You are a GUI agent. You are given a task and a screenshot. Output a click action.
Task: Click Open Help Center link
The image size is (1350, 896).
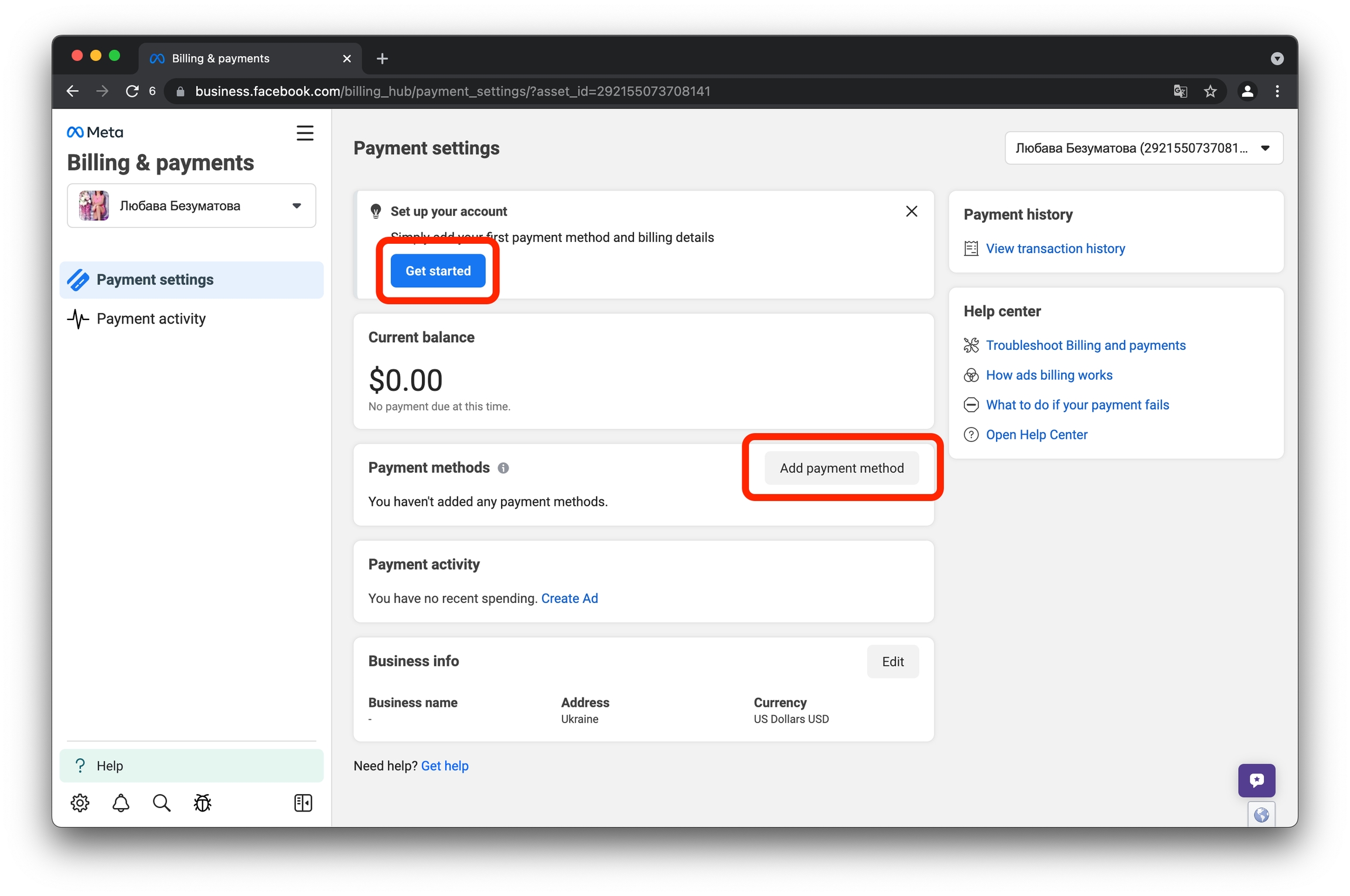pyautogui.click(x=1037, y=435)
